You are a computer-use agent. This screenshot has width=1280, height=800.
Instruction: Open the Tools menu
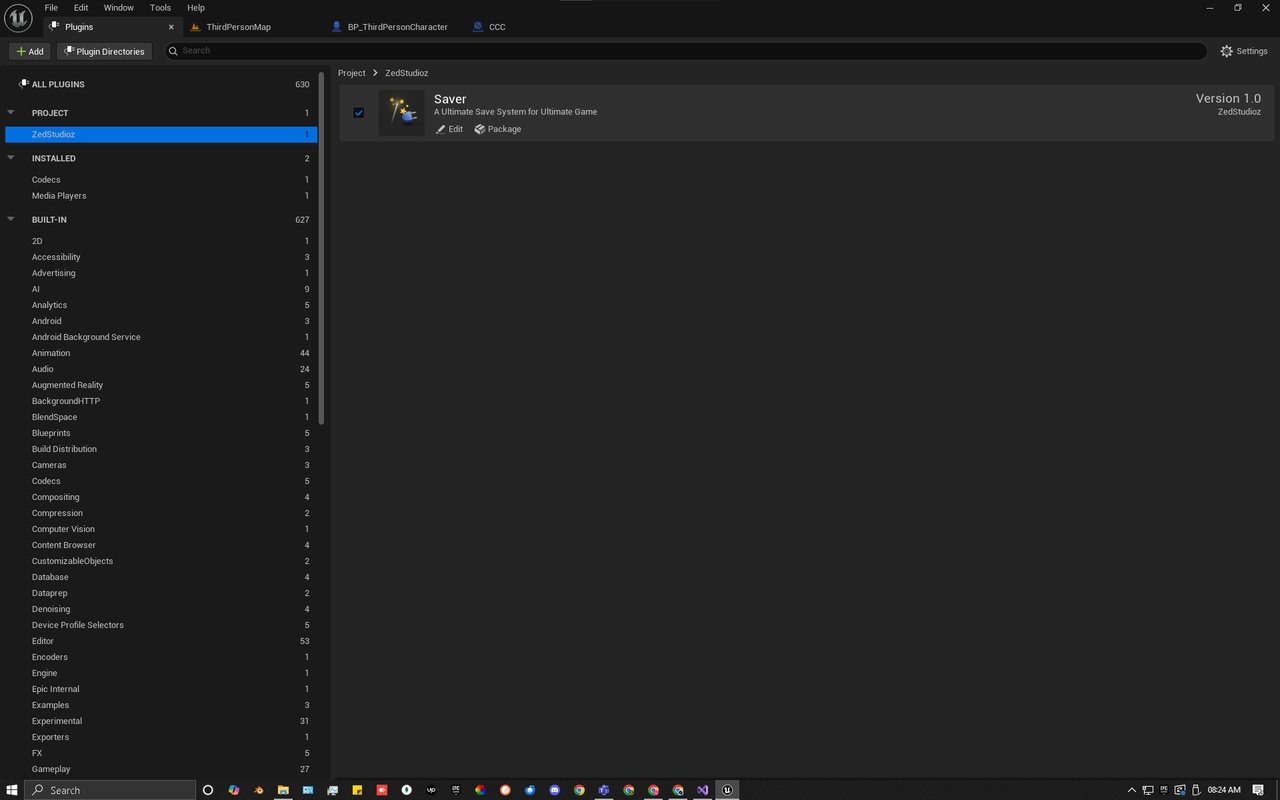coord(160,8)
